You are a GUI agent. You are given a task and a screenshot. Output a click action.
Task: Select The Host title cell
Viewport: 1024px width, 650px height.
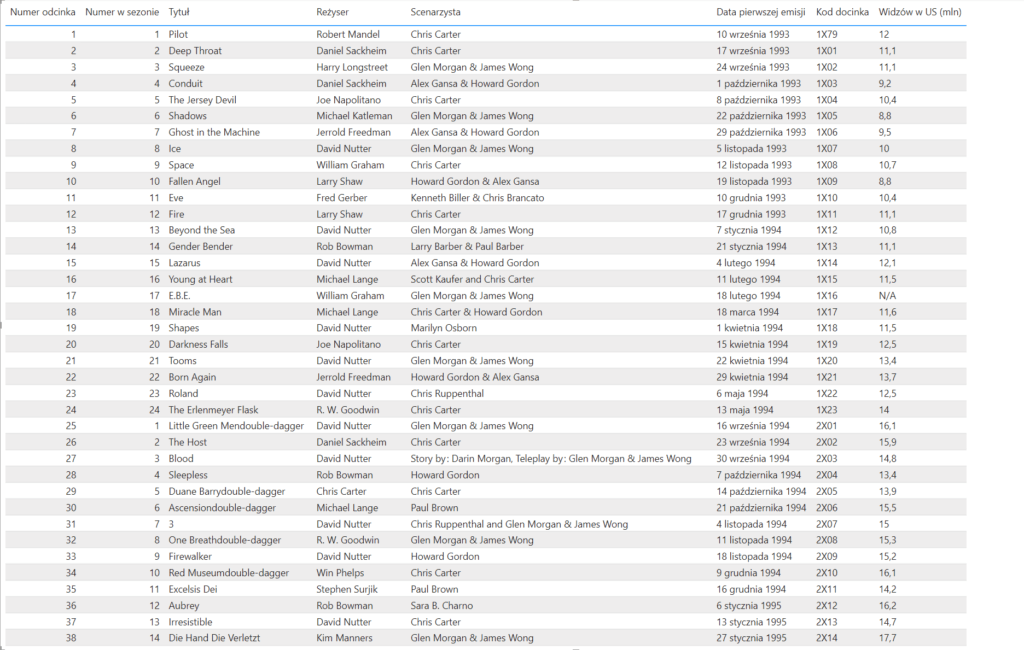(x=187, y=442)
